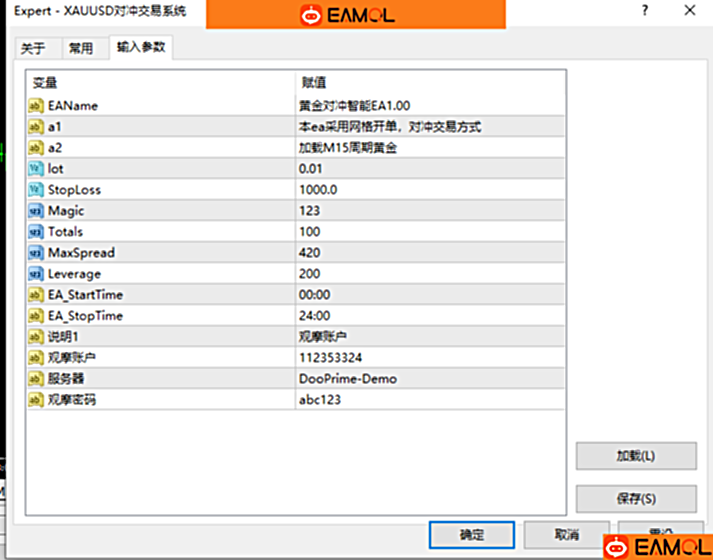This screenshot has width=713, height=560.
Task: Click the integer icon beside Magic
Action: point(36,211)
